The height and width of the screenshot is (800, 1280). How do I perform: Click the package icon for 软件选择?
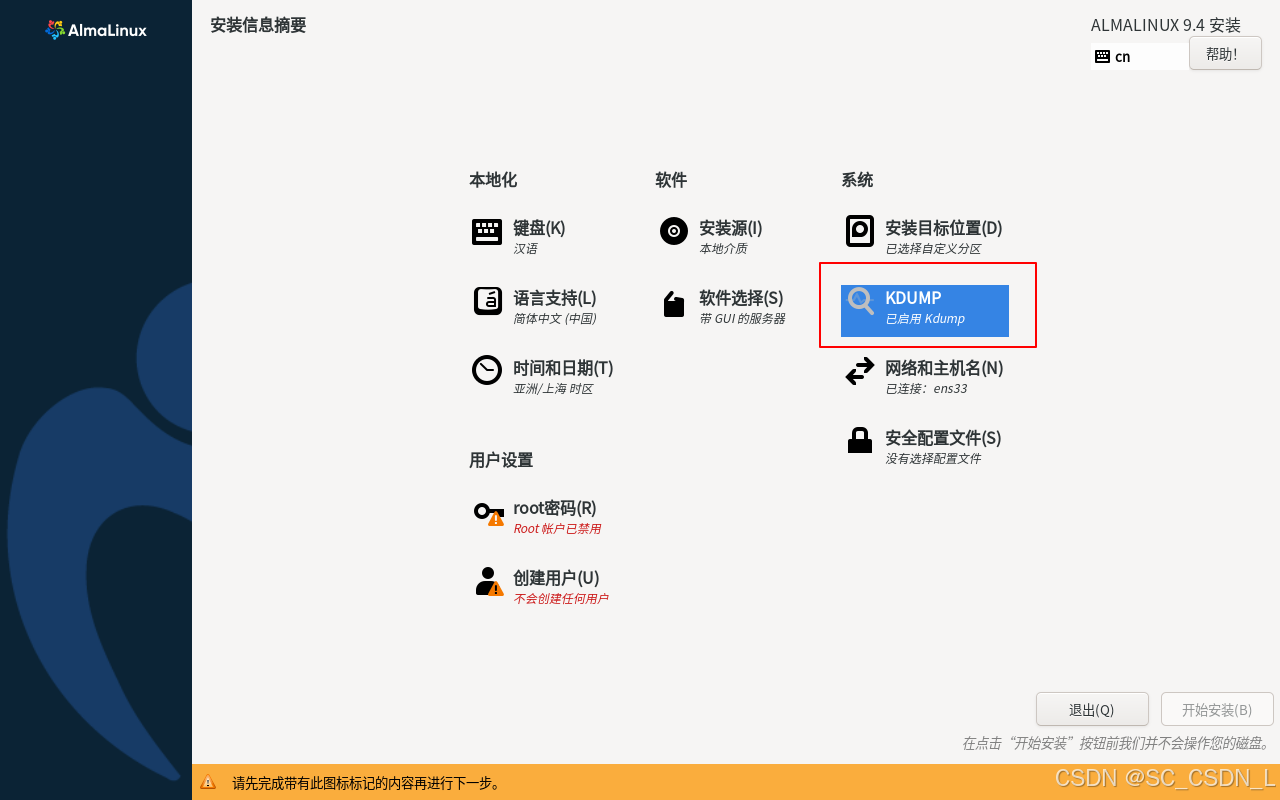coord(674,304)
